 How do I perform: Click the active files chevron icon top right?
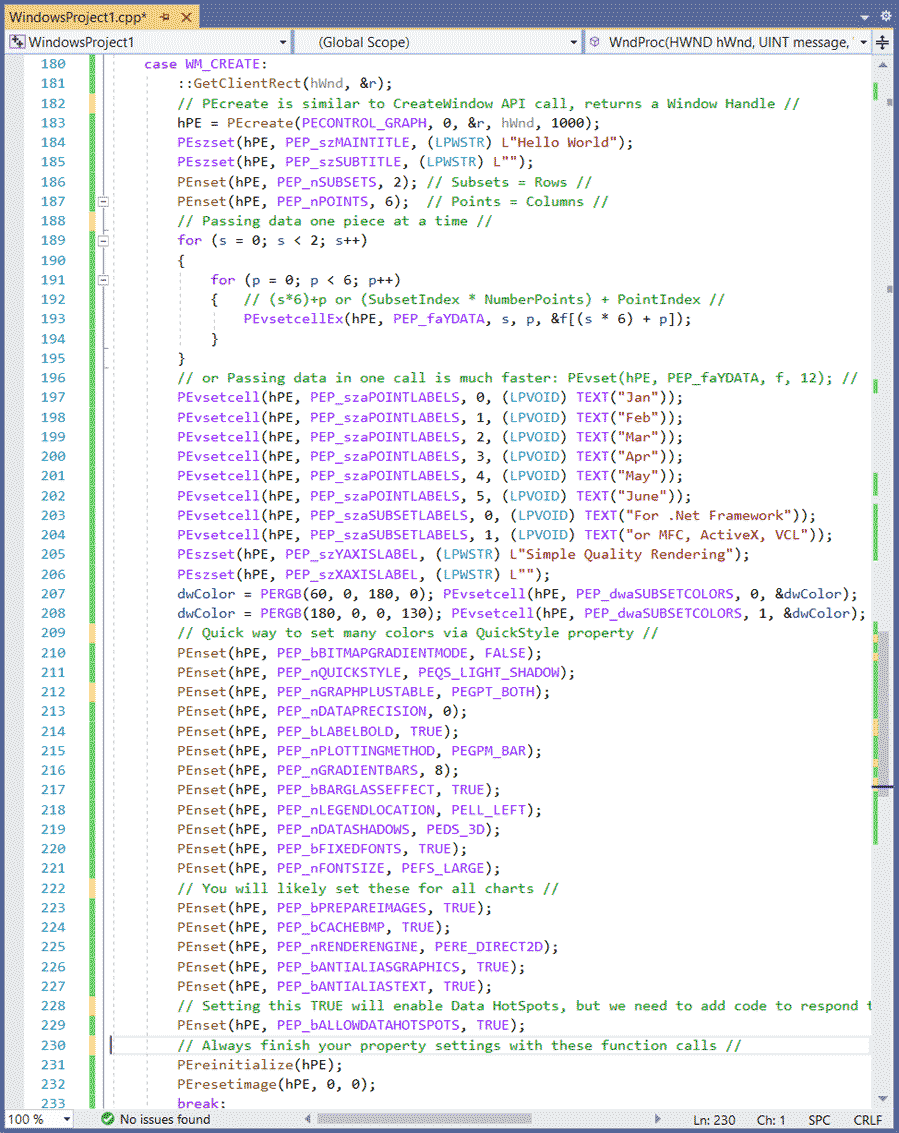[862, 16]
